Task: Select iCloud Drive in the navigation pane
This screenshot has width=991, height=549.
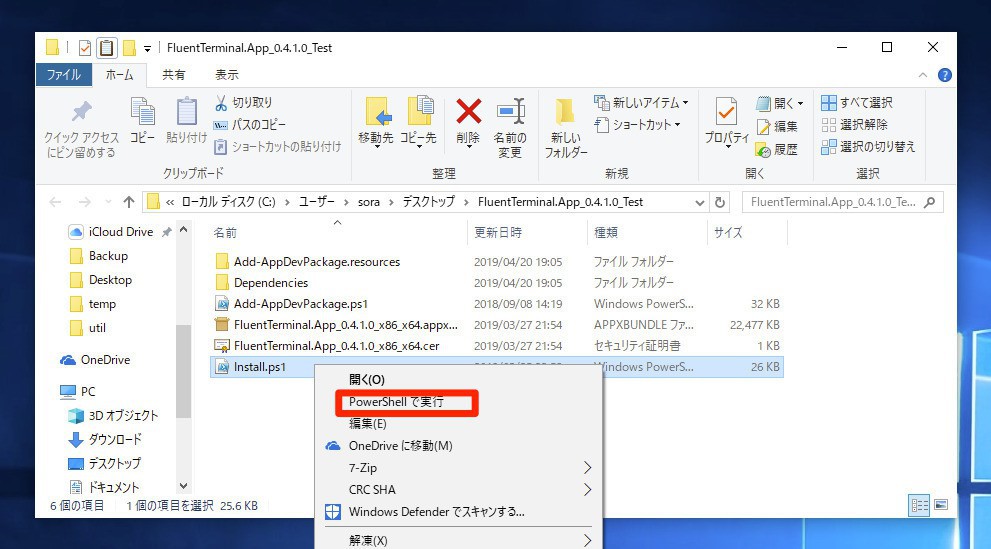Action: pos(120,232)
